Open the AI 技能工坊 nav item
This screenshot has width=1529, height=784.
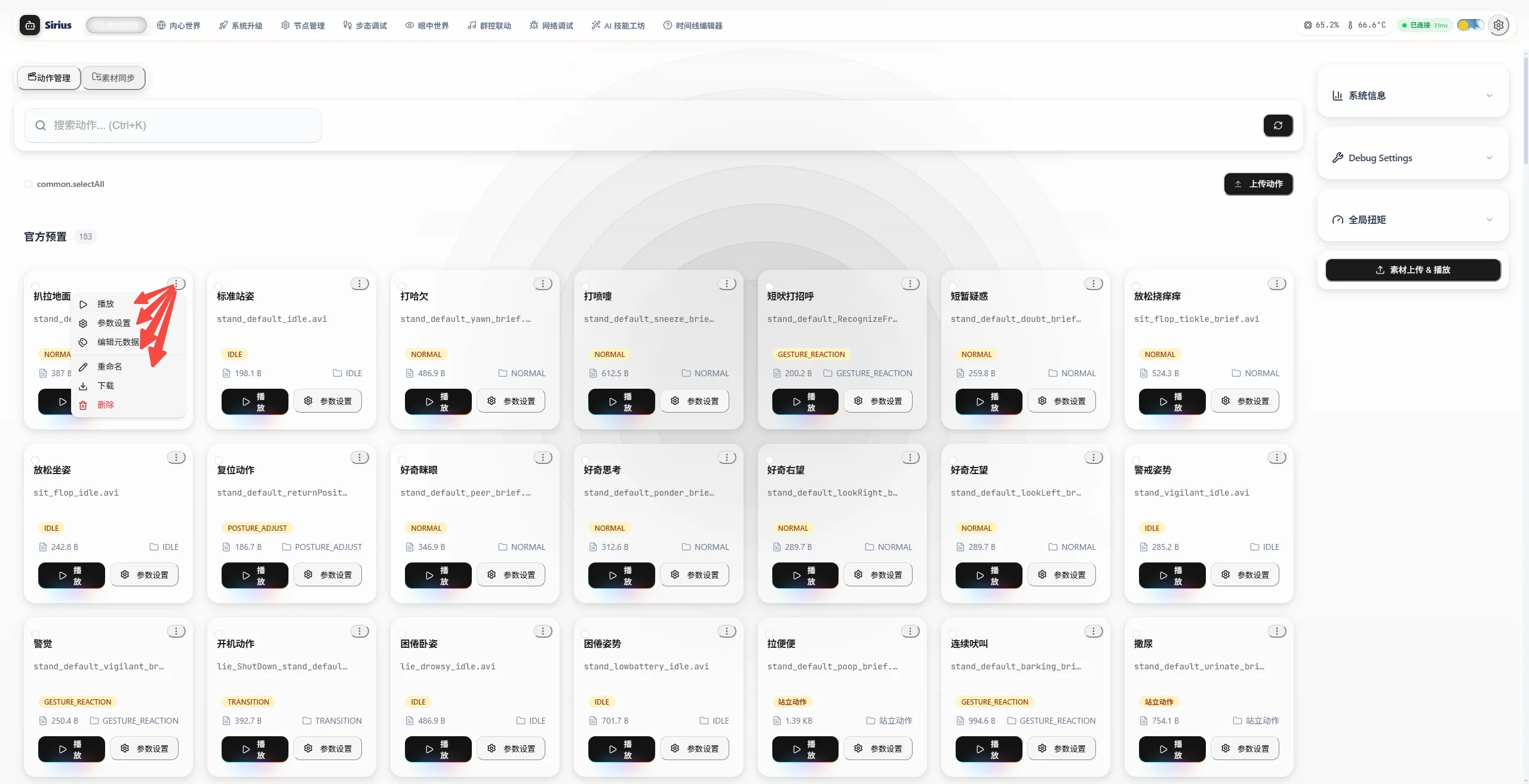(618, 26)
